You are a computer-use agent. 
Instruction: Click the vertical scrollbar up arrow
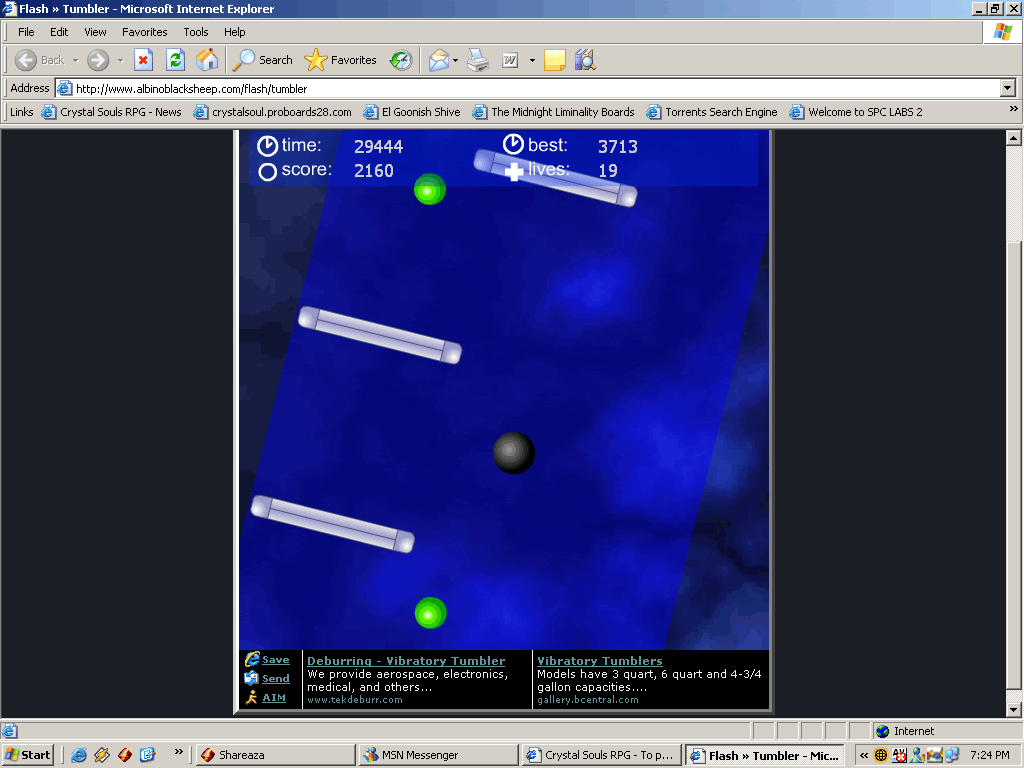coord(1013,138)
